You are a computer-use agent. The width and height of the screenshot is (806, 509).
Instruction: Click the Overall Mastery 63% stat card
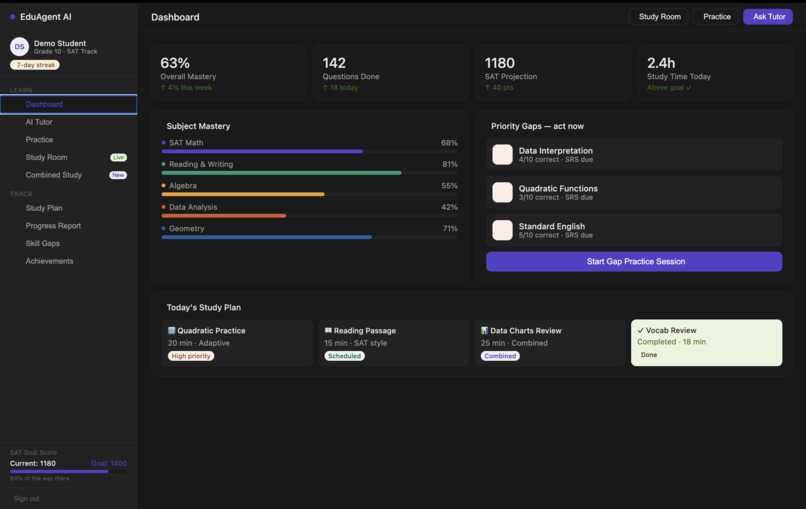(229, 73)
